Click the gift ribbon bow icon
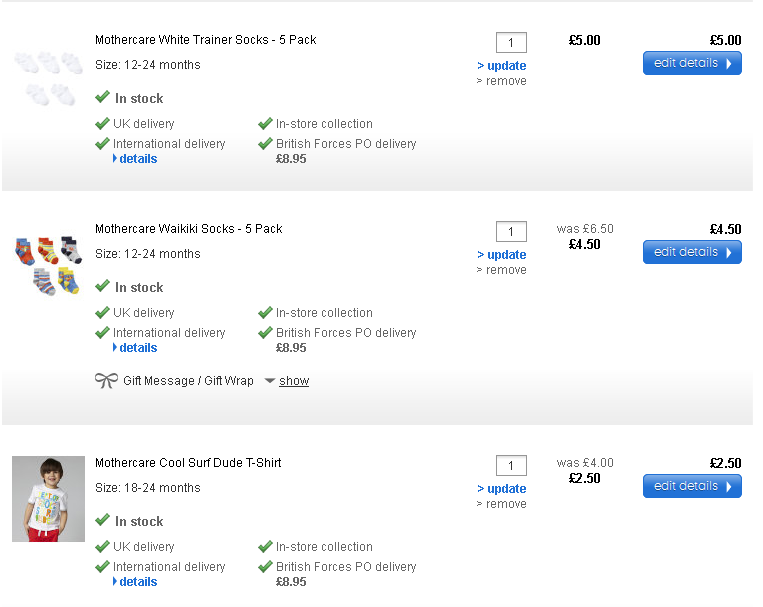The image size is (763, 607). tap(106, 381)
